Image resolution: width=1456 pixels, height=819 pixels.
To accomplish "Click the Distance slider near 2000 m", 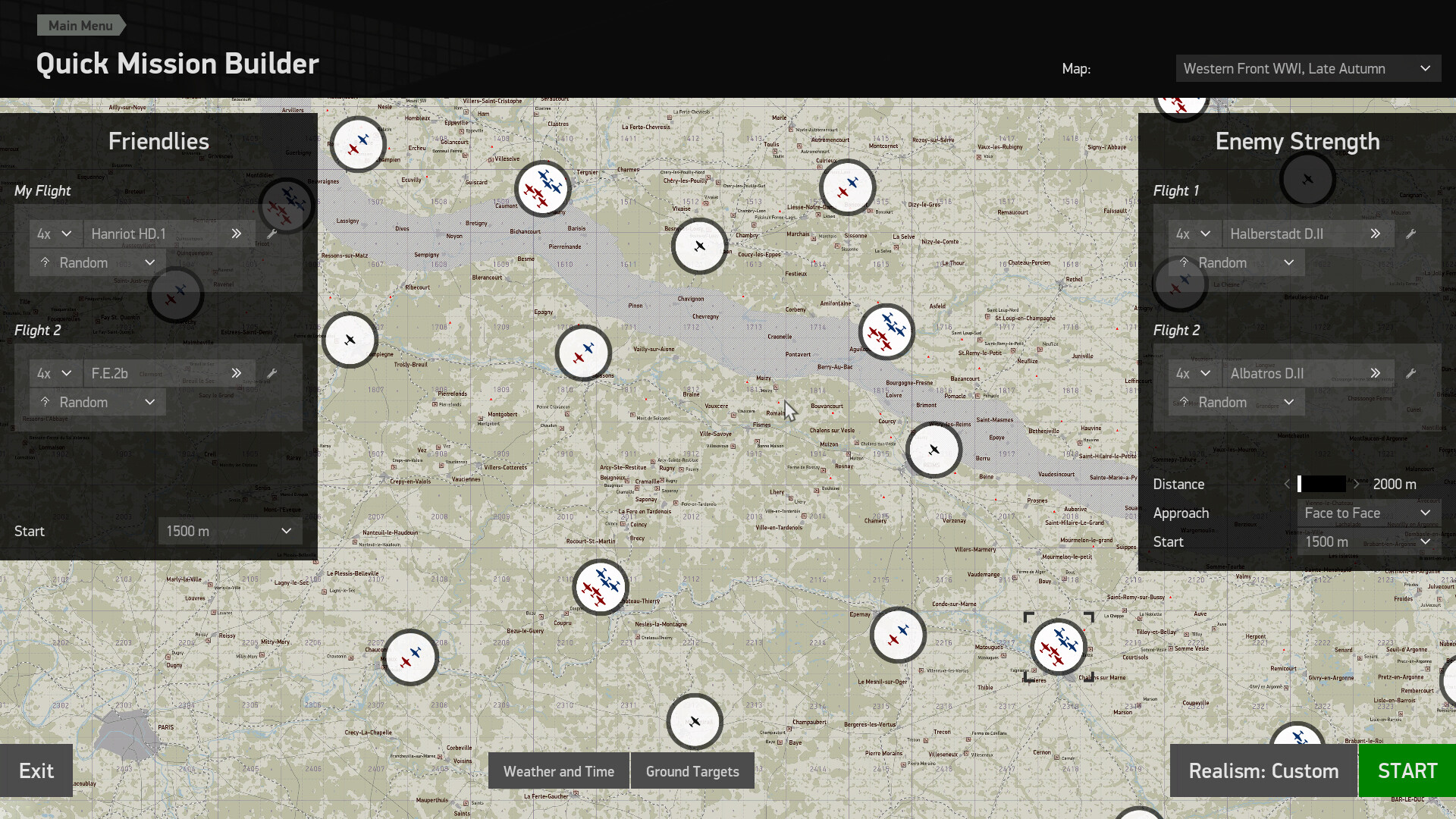I will pyautogui.click(x=1323, y=484).
